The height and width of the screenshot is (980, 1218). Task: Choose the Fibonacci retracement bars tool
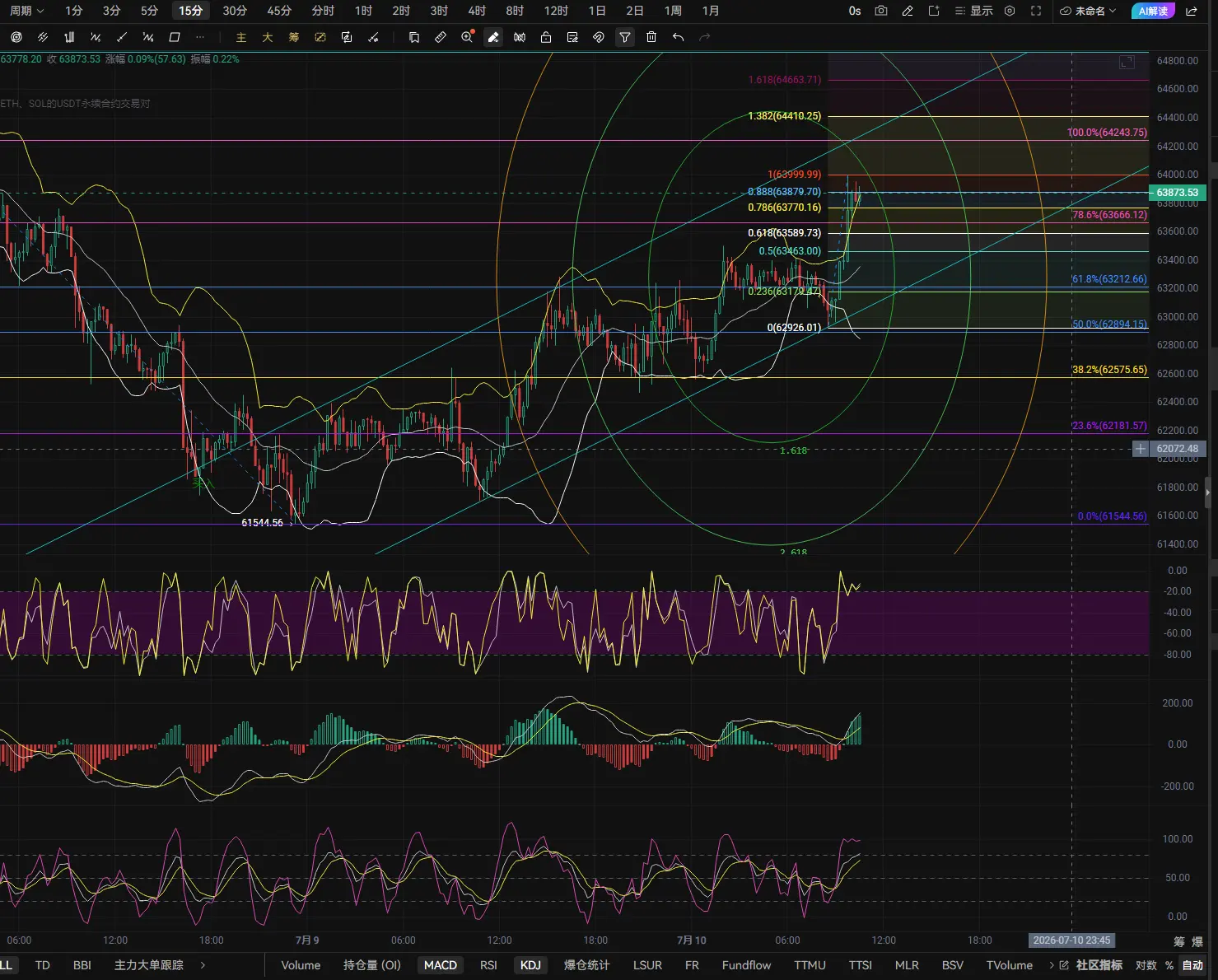pyautogui.click(x=69, y=37)
